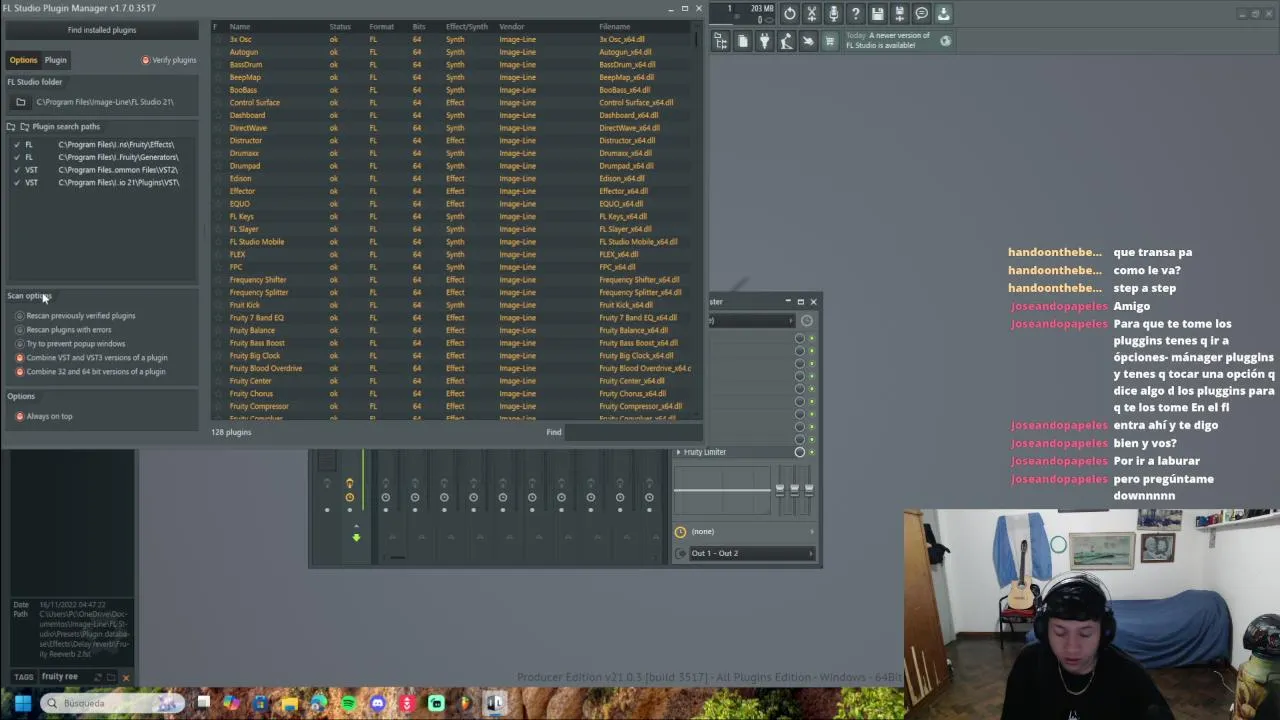Screen dimensions: 1280x720
Task: Select the Fruity Blood Overdrive plugin row
Action: click(x=453, y=369)
